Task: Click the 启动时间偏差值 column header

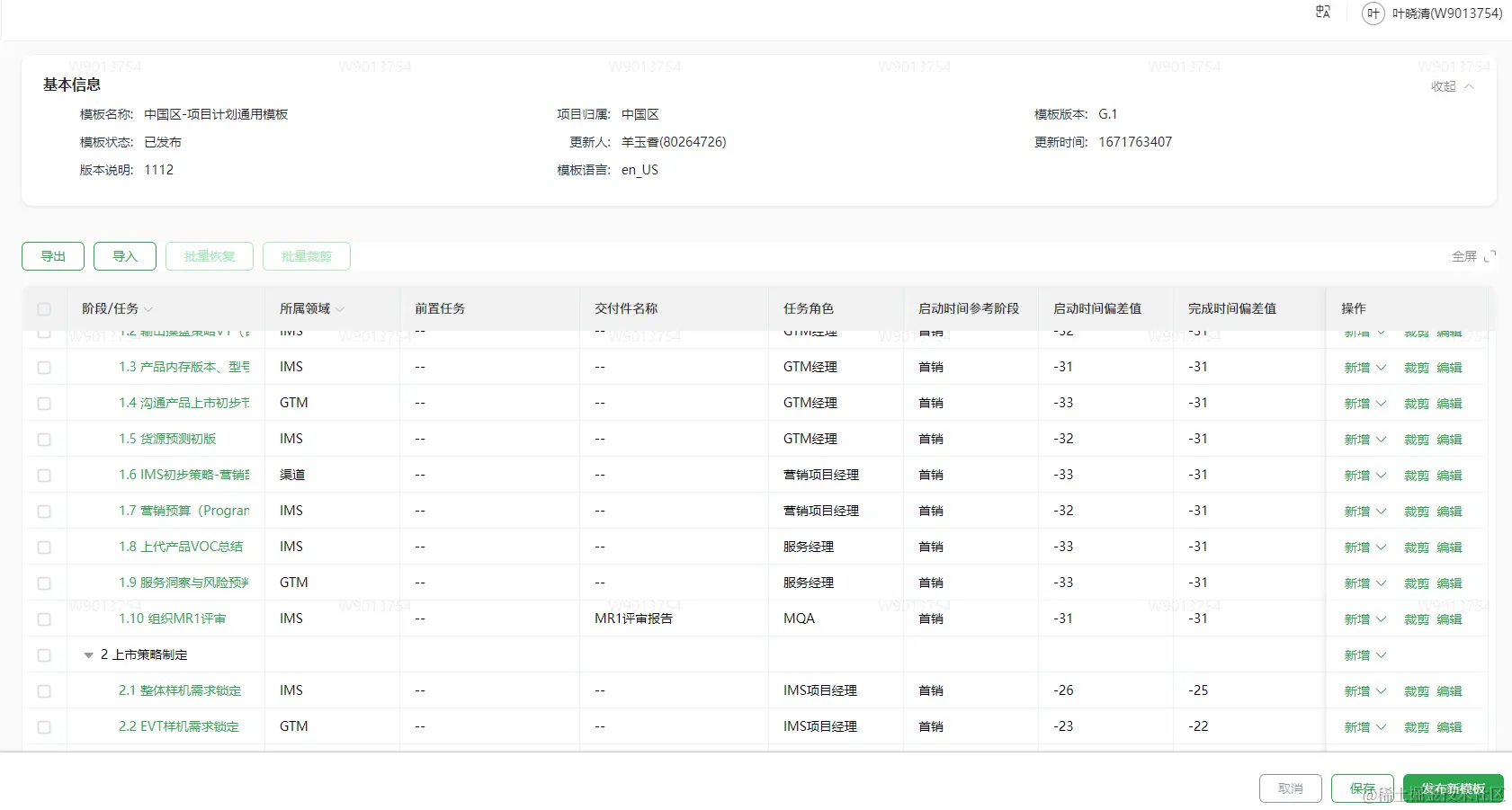Action: tap(1097, 308)
